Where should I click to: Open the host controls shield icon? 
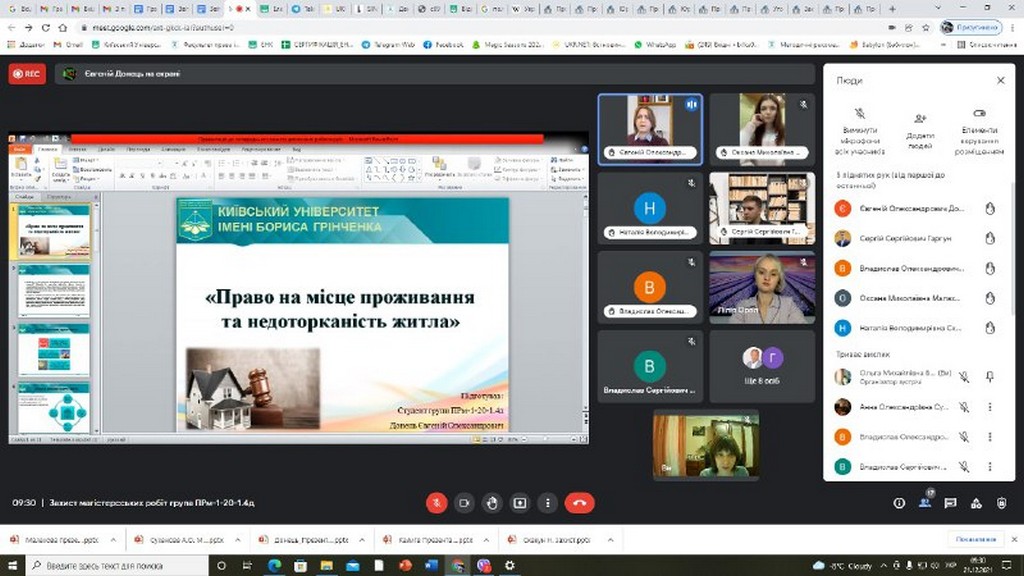coord(1002,503)
